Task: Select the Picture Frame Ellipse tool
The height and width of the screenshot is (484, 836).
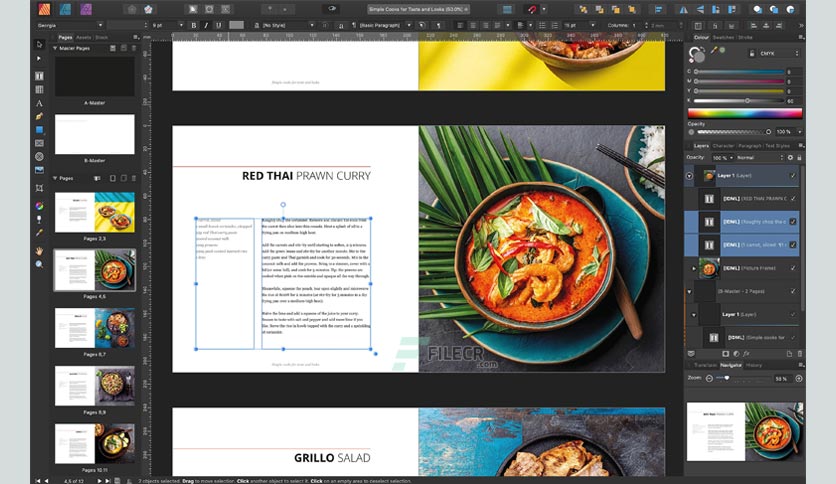Action: point(39,157)
